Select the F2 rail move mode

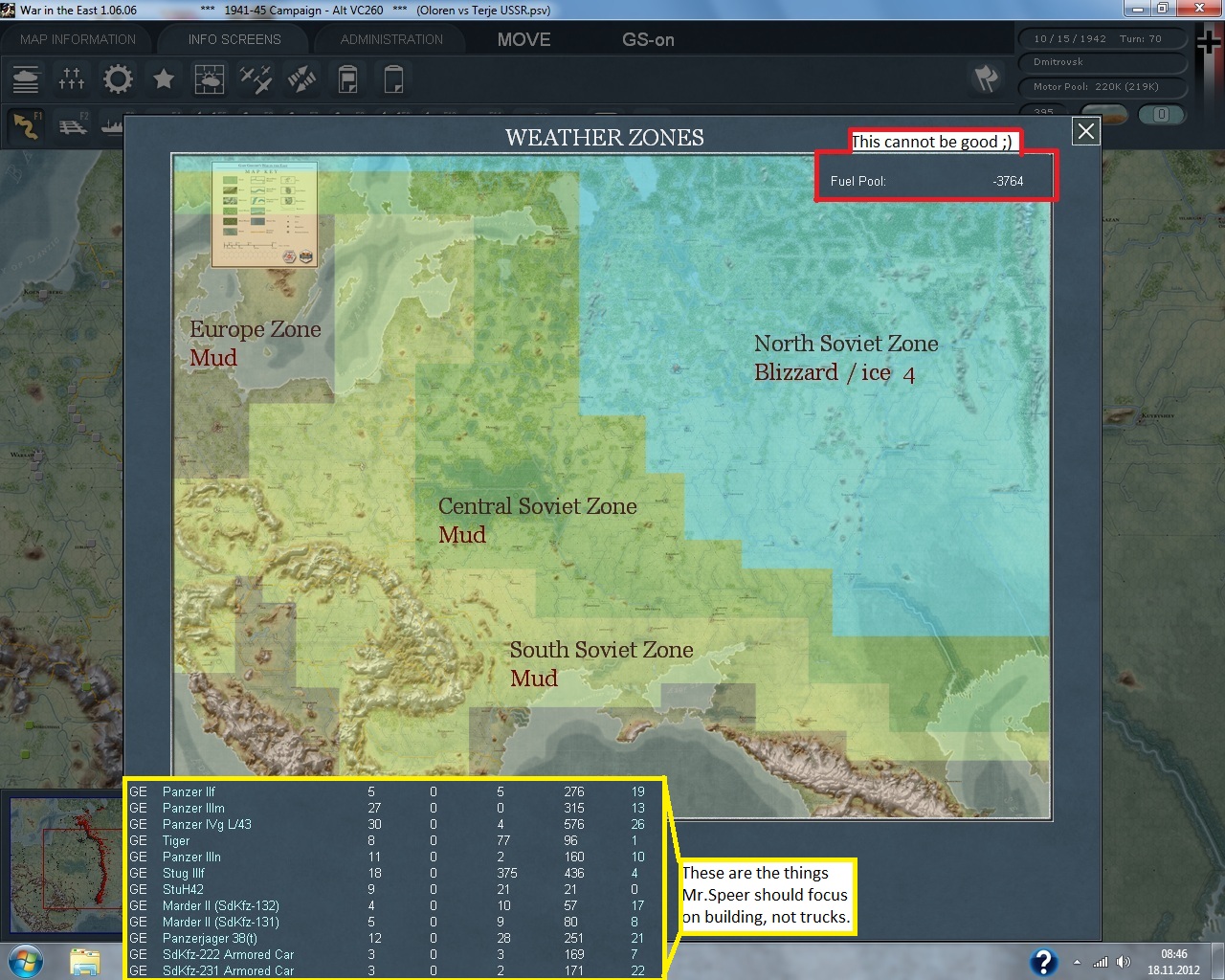click(73, 125)
